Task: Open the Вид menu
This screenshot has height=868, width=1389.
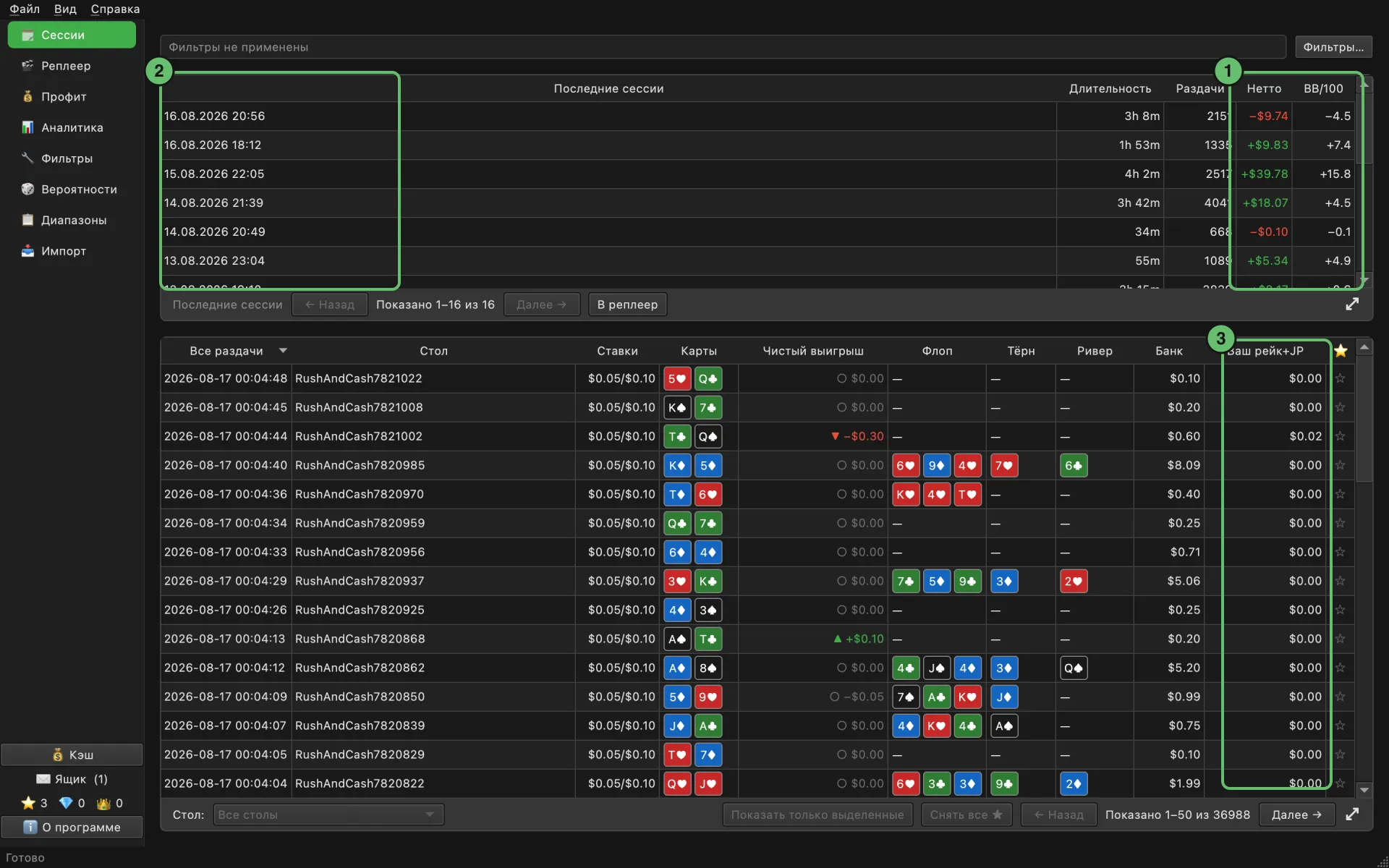Action: tap(65, 9)
